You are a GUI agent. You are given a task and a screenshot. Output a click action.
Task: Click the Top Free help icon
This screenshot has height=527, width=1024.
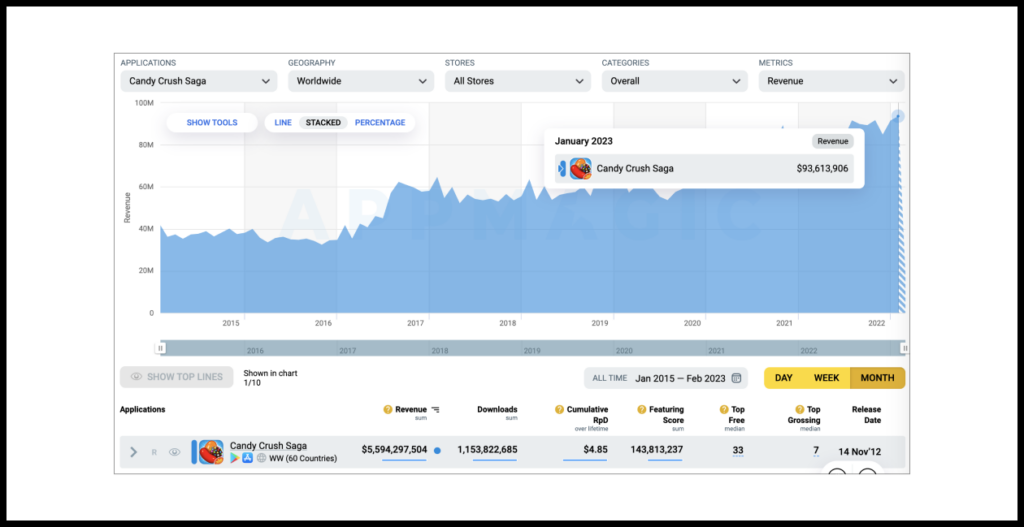724,409
